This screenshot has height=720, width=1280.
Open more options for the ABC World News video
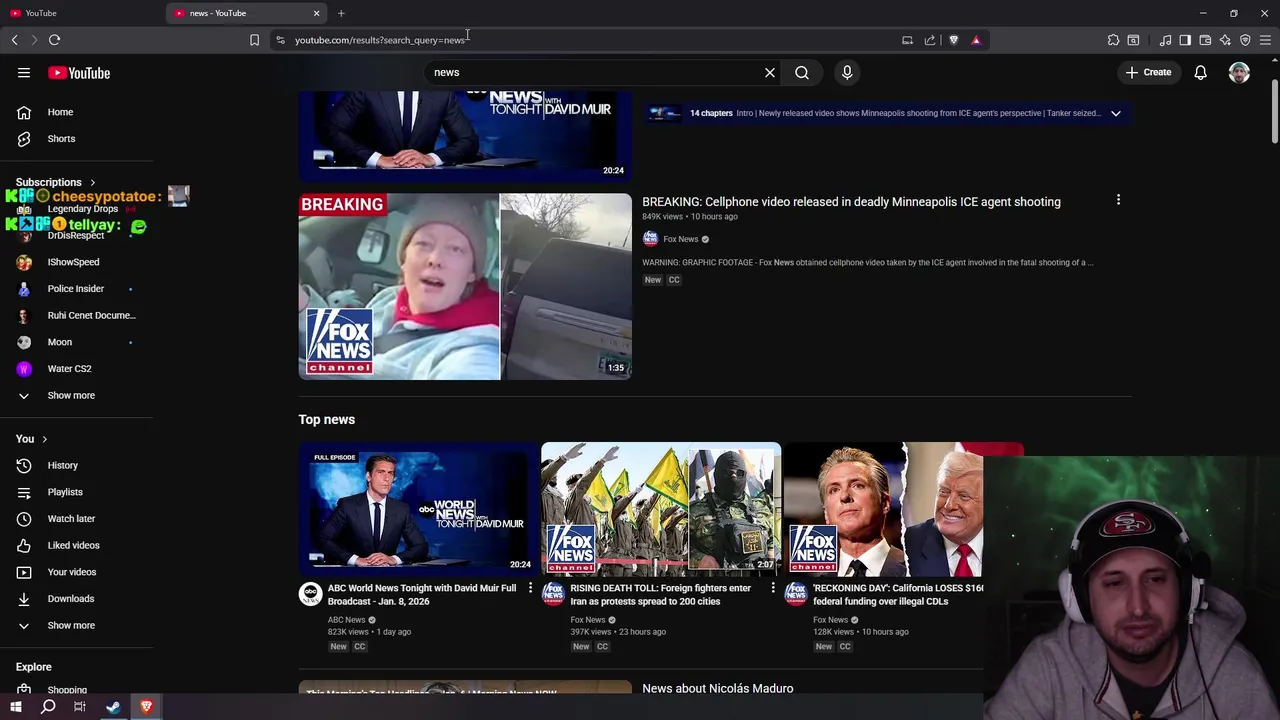(530, 588)
